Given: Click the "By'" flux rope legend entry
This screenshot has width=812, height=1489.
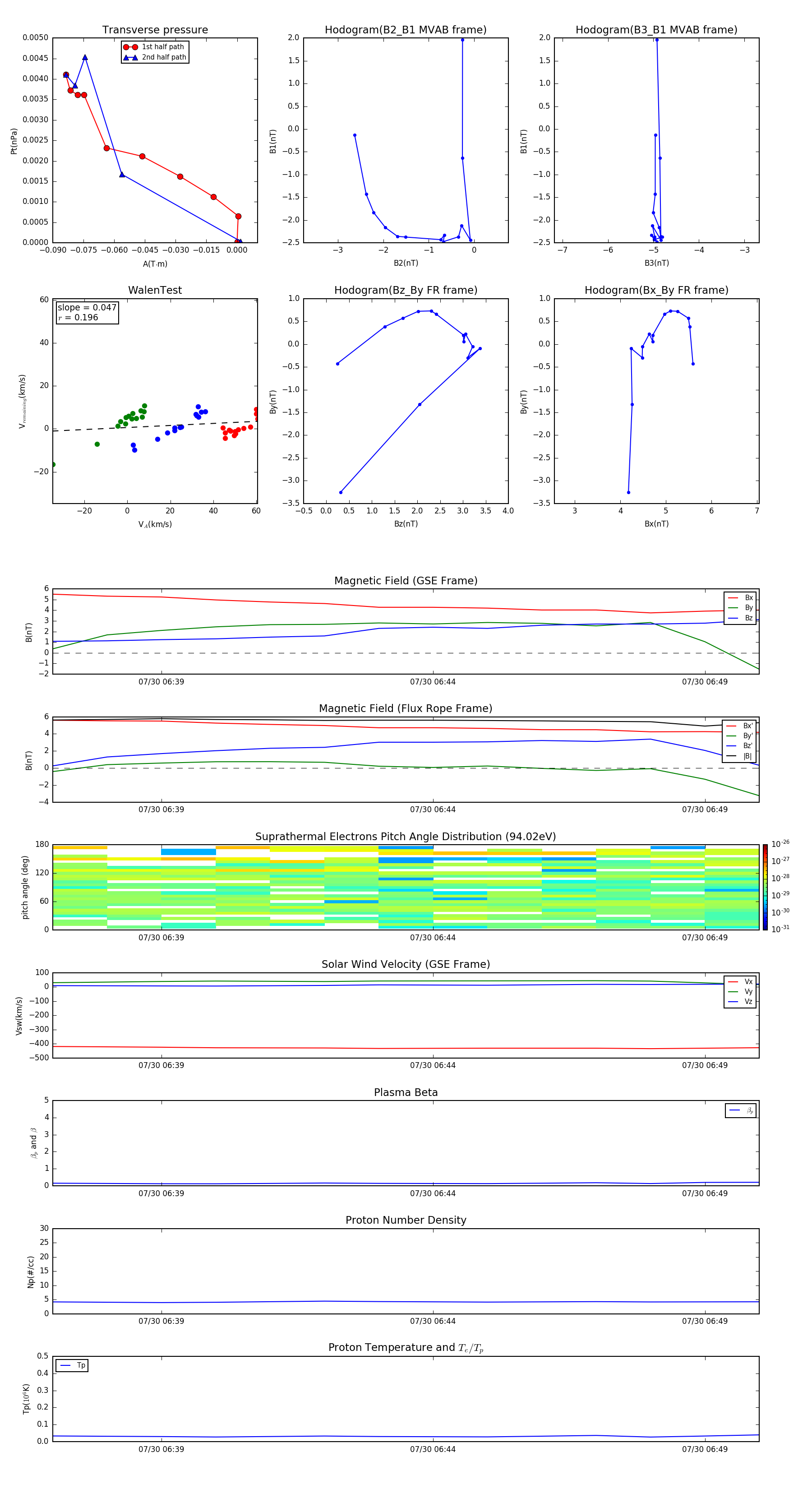Looking at the screenshot, I should coord(740,736).
